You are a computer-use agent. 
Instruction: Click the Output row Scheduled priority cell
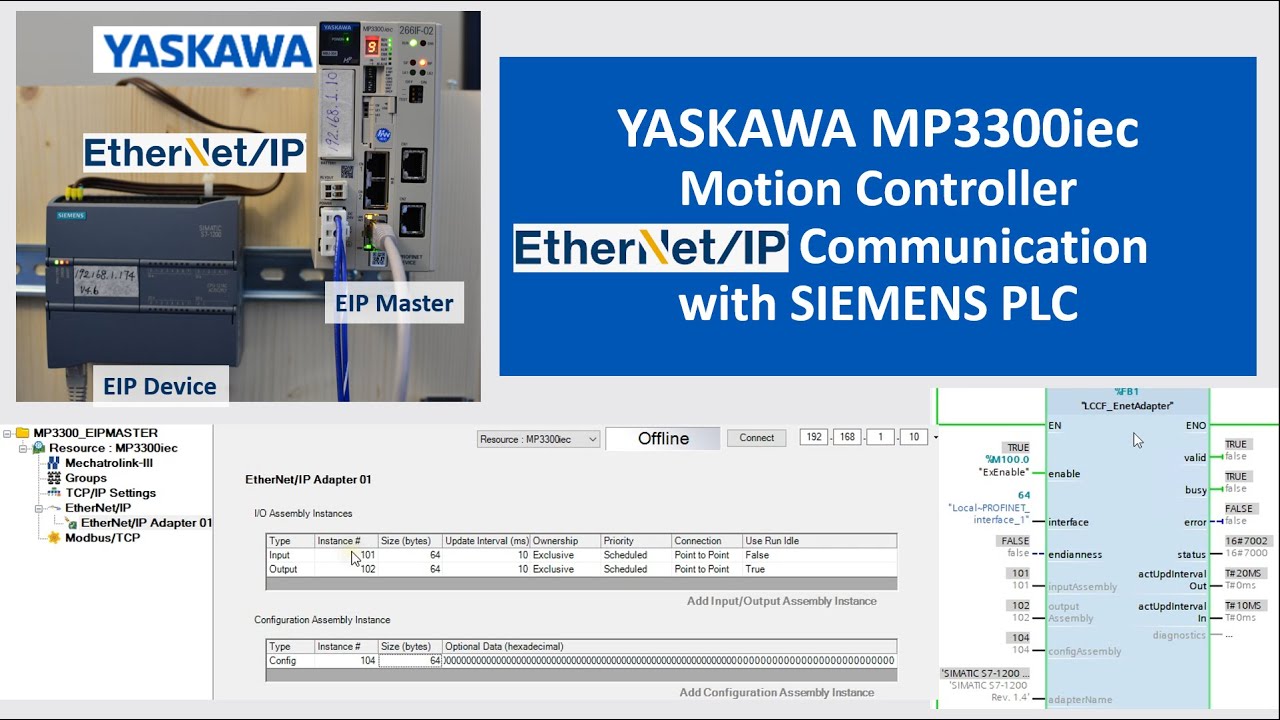pos(636,569)
